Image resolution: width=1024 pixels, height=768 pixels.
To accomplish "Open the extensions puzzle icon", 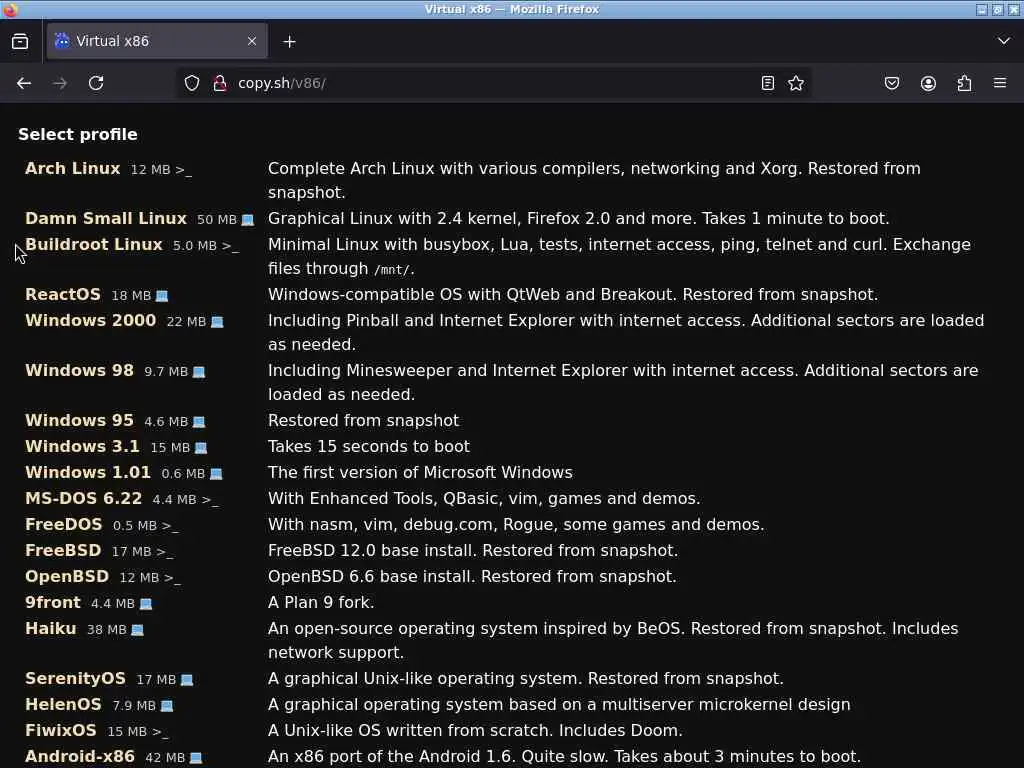I will pyautogui.click(x=964, y=83).
